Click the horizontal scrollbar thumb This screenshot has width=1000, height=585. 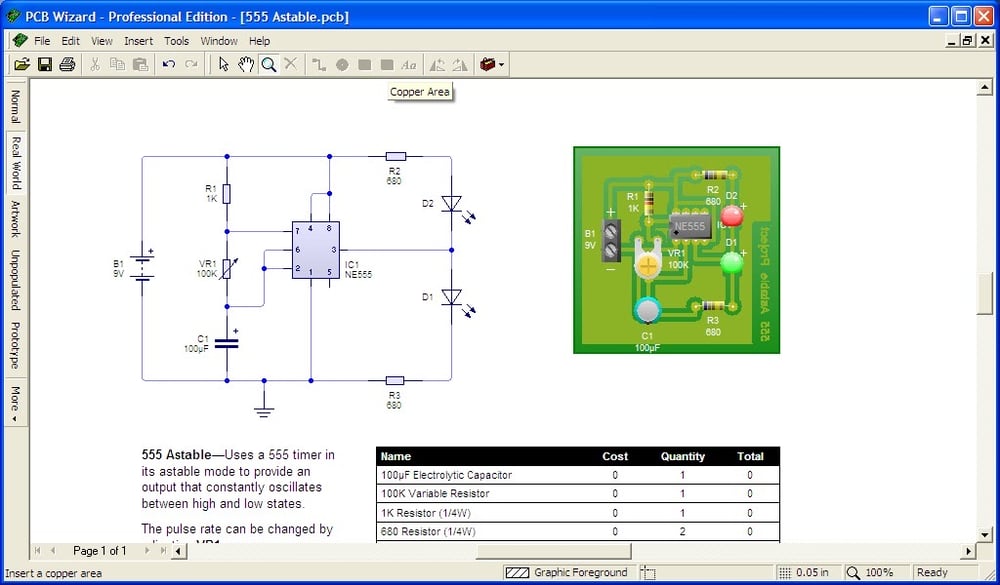click(553, 551)
